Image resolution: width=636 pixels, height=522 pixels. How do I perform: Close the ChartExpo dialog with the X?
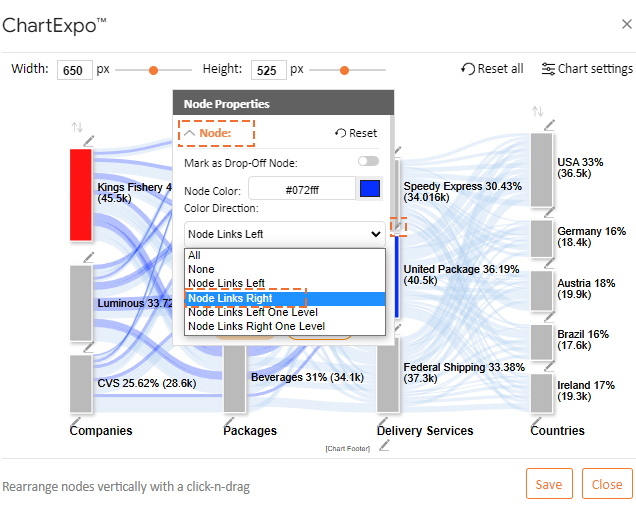point(627,24)
